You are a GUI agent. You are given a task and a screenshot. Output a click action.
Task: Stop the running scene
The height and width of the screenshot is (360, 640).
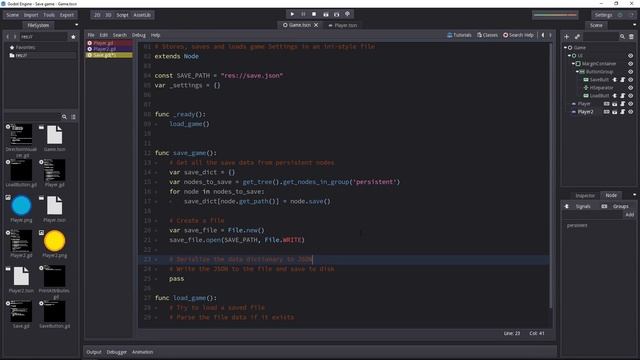tap(314, 14)
